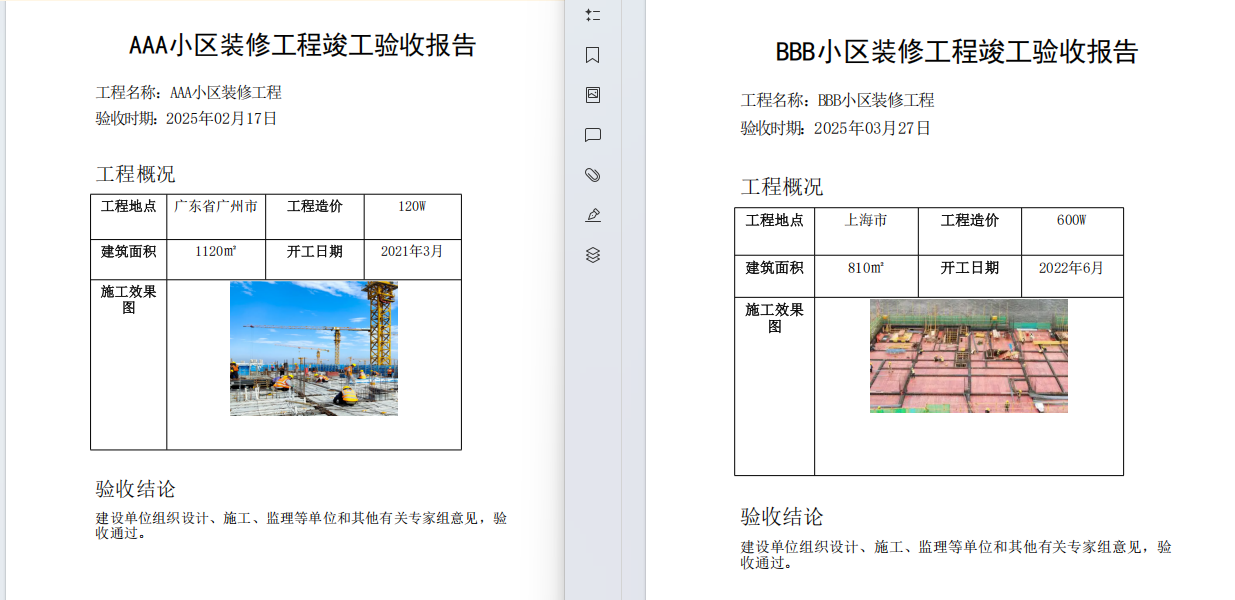The image size is (1235, 600).
Task: Click the AAA小区装修工程竣工验收报告 title
Action: point(302,44)
